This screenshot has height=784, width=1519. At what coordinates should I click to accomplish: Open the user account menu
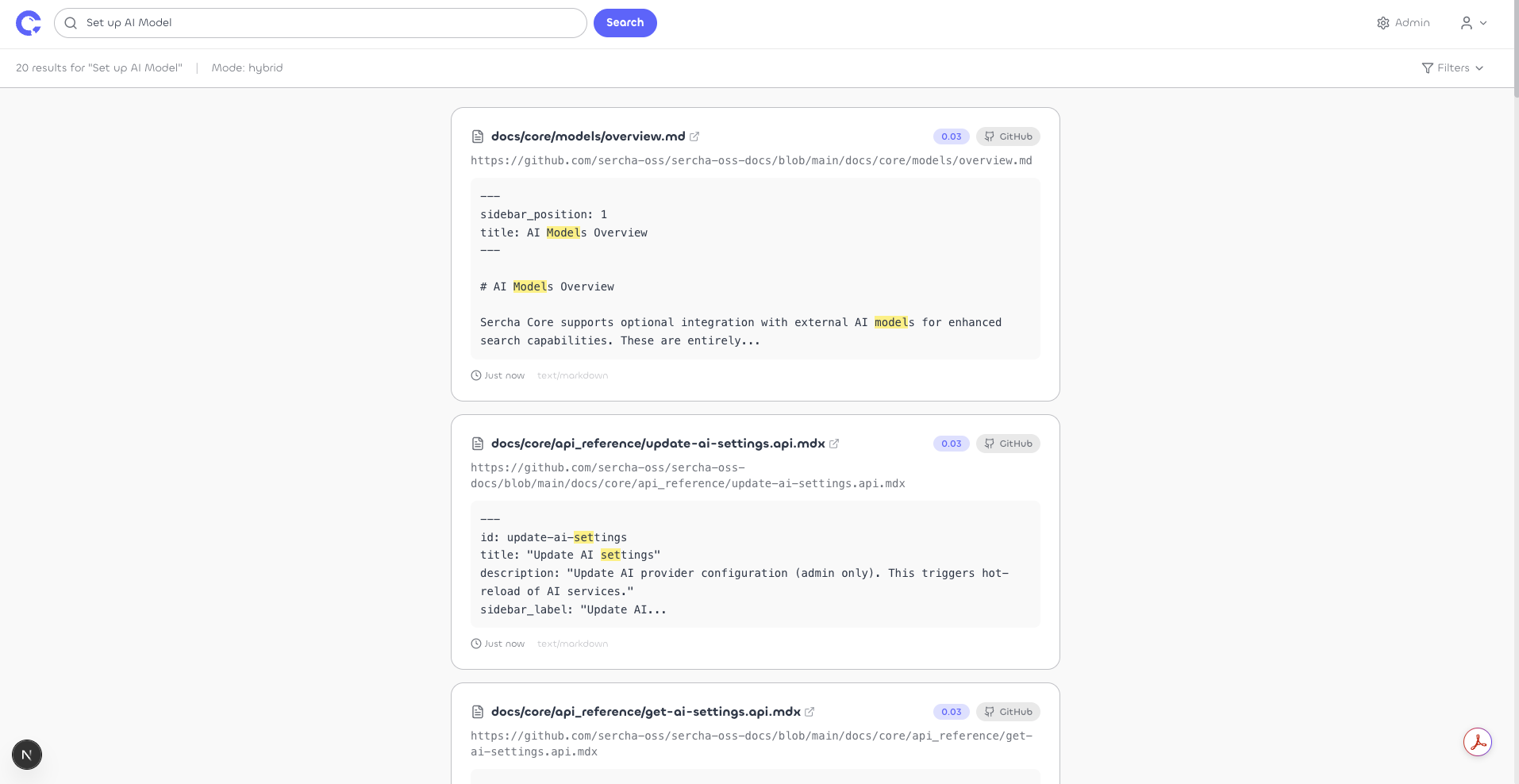1473,23
